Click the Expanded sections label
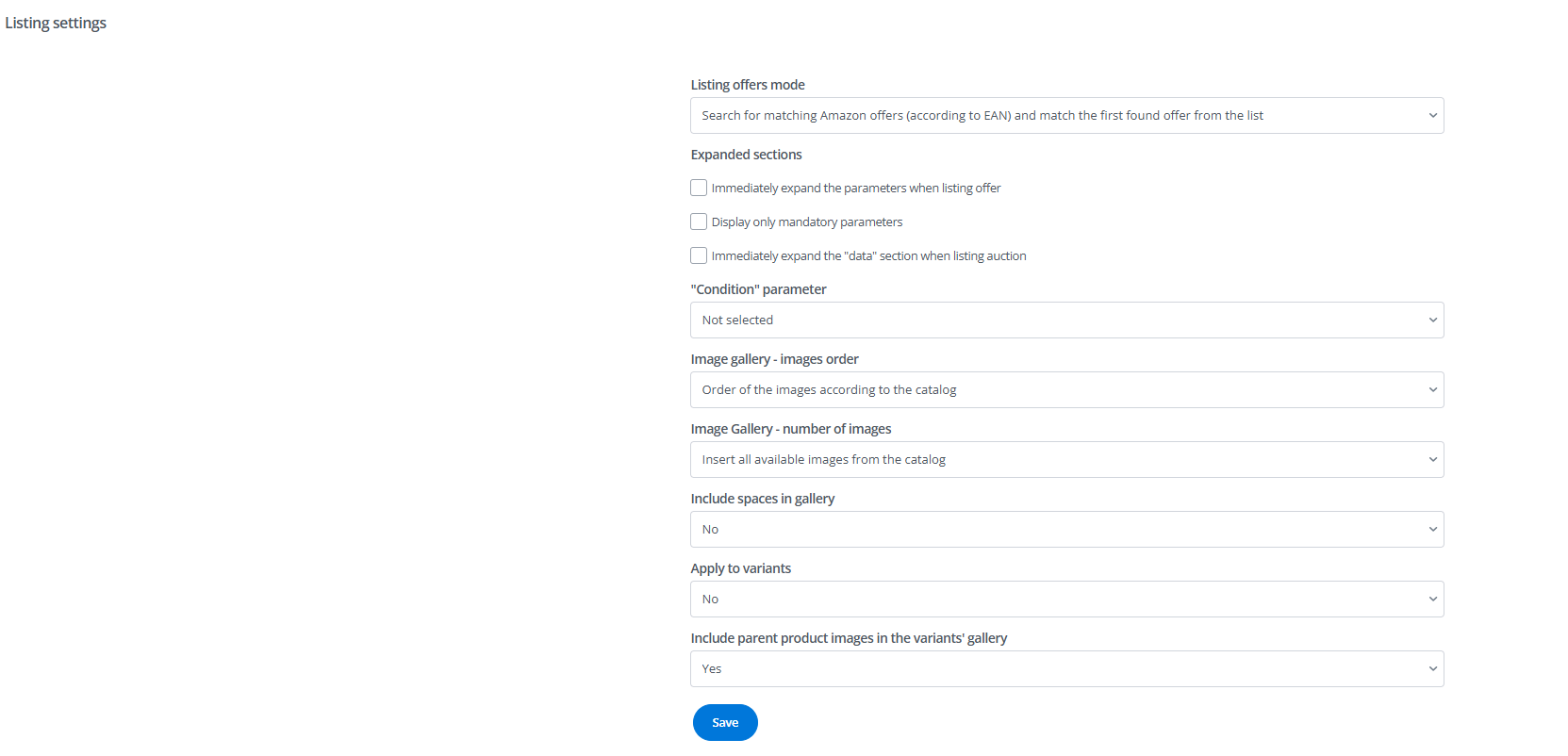Image resolution: width=1568 pixels, height=756 pixels. [746, 155]
